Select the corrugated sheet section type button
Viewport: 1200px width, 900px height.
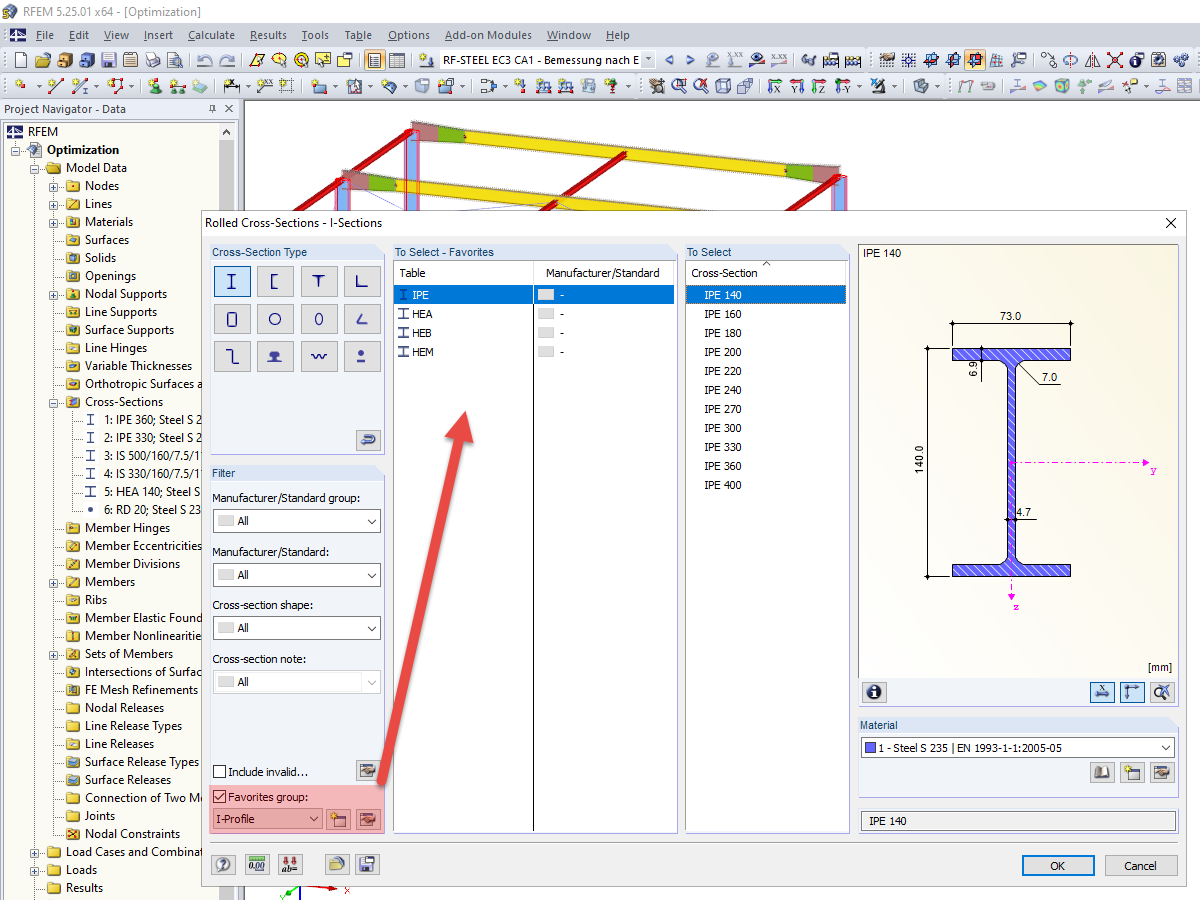click(x=318, y=357)
